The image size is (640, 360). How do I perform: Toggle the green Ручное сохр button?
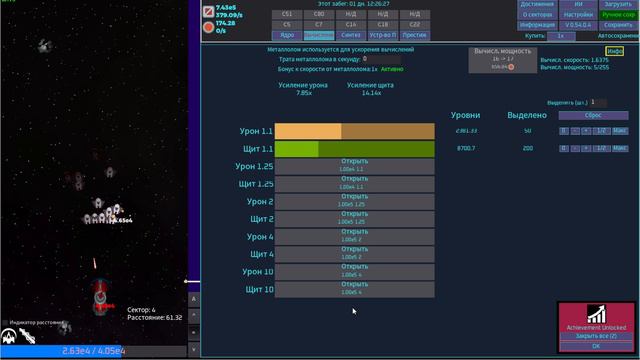[618, 15]
